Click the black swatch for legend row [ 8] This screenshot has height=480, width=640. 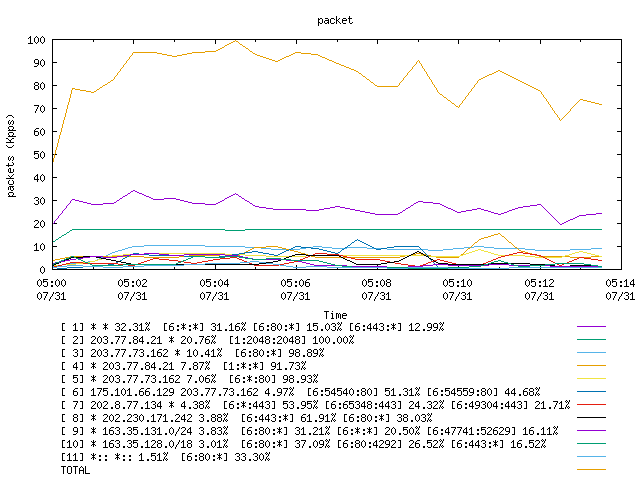[591, 418]
